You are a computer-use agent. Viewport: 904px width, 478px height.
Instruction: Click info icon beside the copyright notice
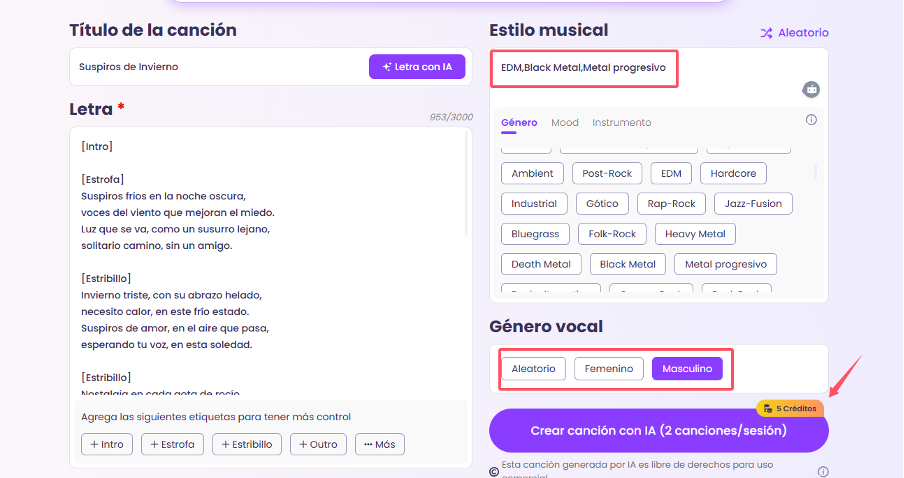point(822,471)
